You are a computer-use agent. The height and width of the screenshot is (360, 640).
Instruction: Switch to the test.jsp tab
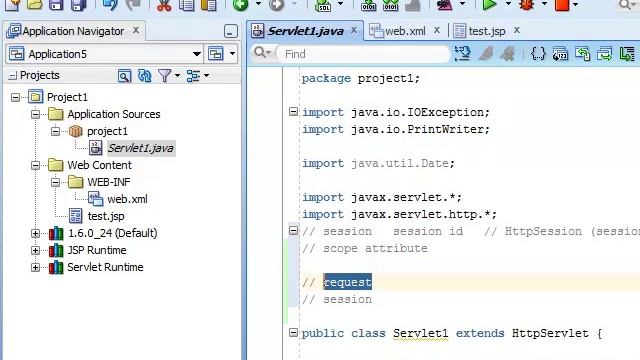point(487,31)
